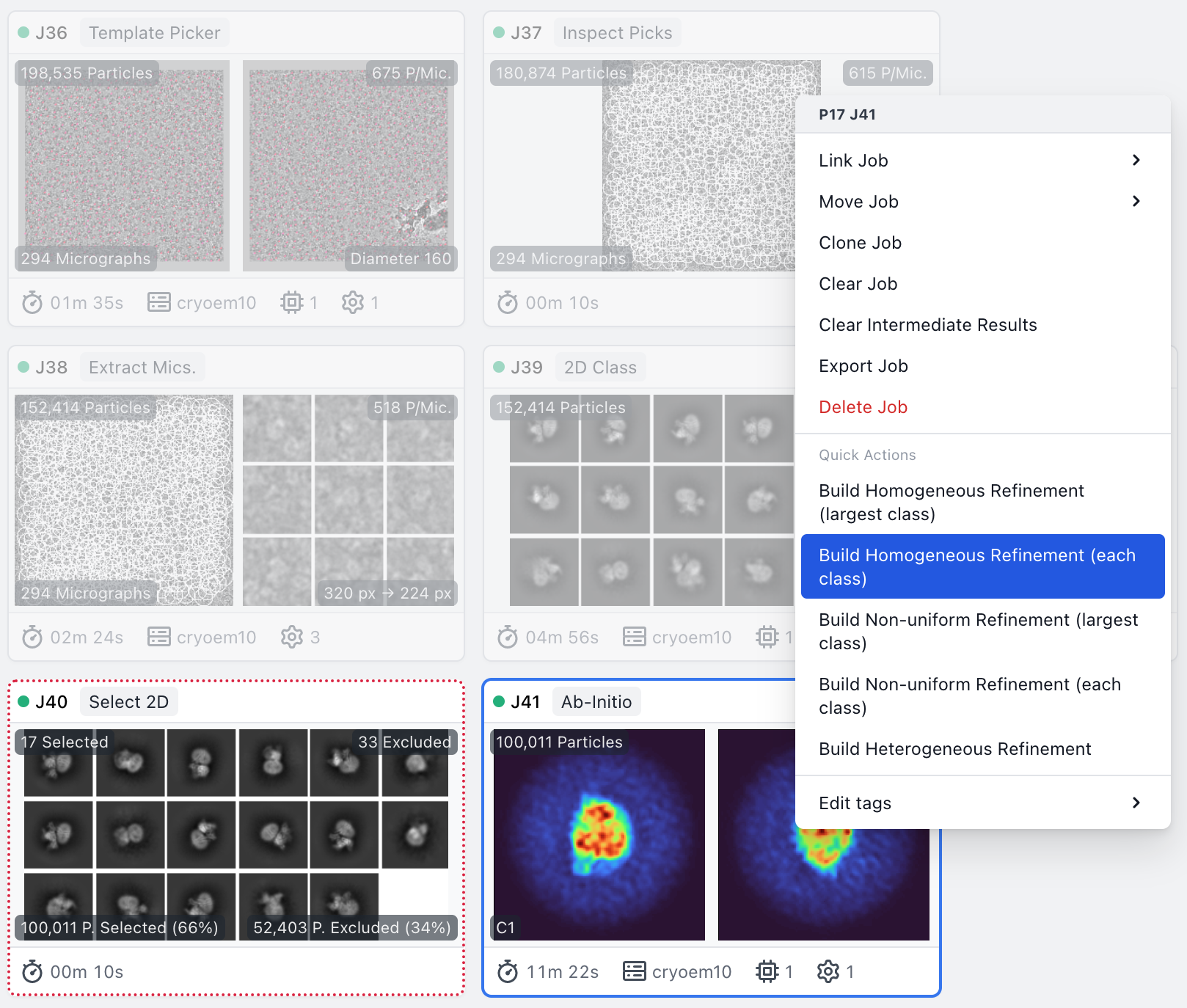This screenshot has height=1008, width=1187.
Task: Select Clone Job from context menu
Action: 860,243
